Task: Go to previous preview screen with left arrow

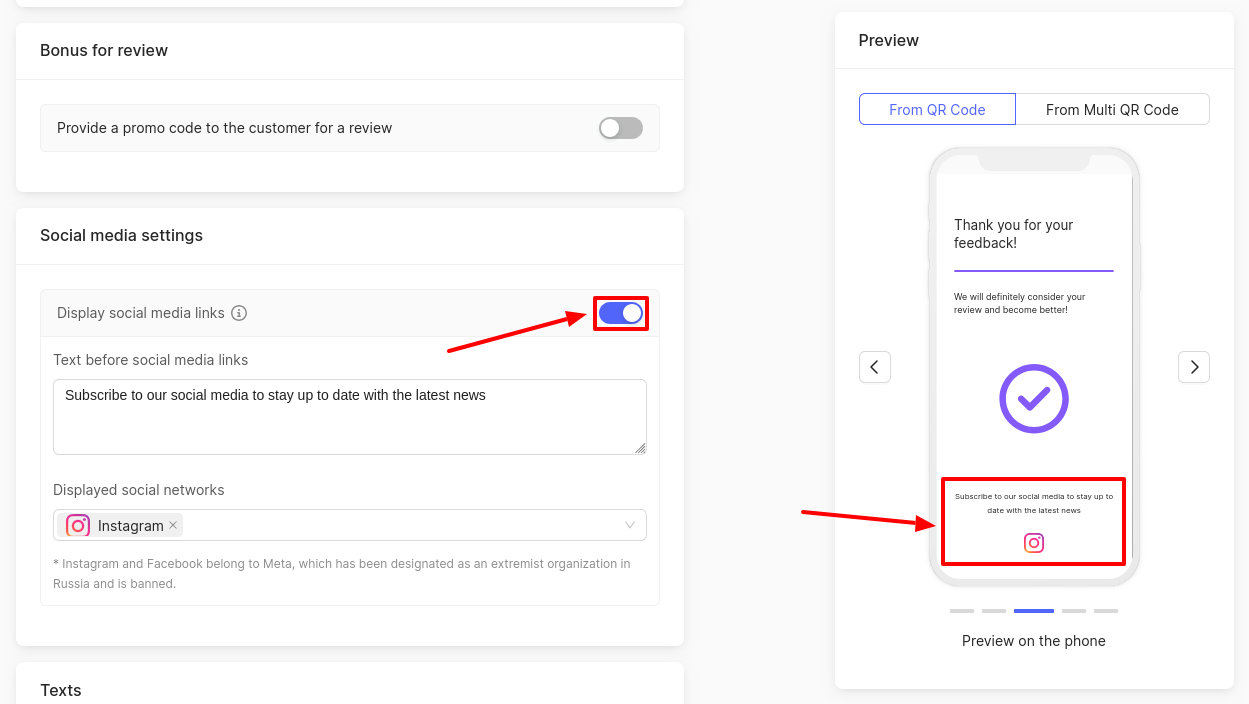Action: [x=874, y=367]
